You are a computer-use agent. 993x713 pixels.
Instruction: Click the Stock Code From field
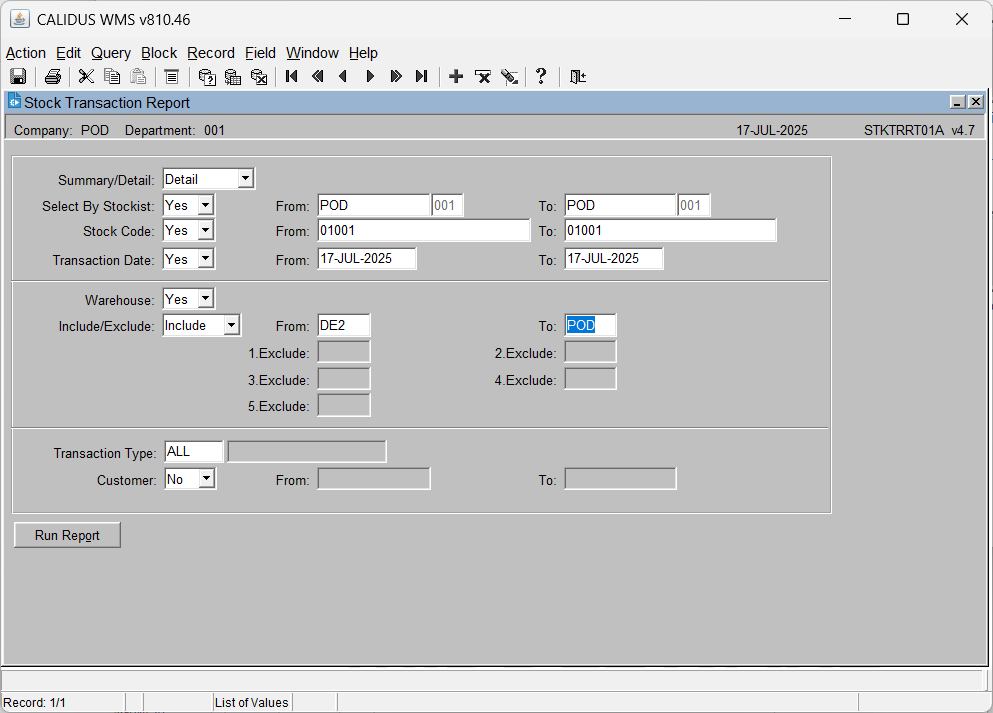424,230
